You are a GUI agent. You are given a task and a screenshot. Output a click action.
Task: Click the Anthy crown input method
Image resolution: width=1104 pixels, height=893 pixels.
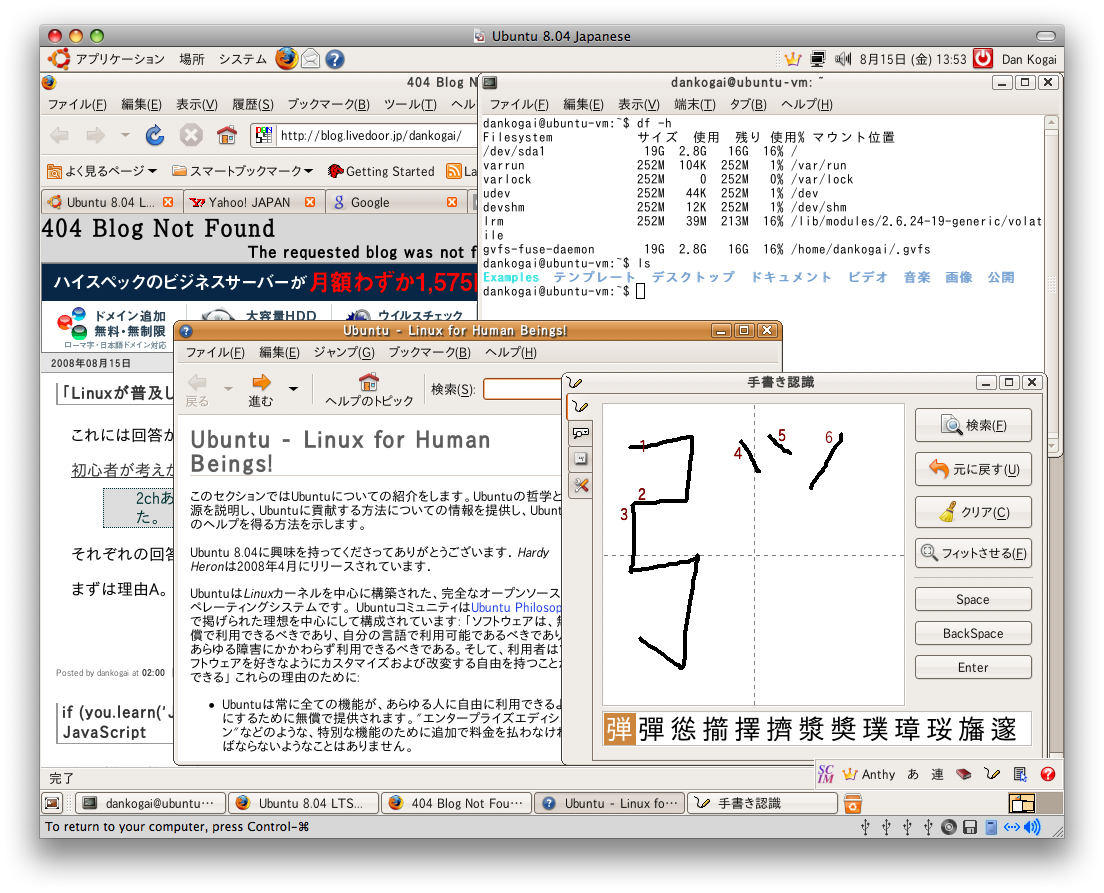tap(869, 774)
